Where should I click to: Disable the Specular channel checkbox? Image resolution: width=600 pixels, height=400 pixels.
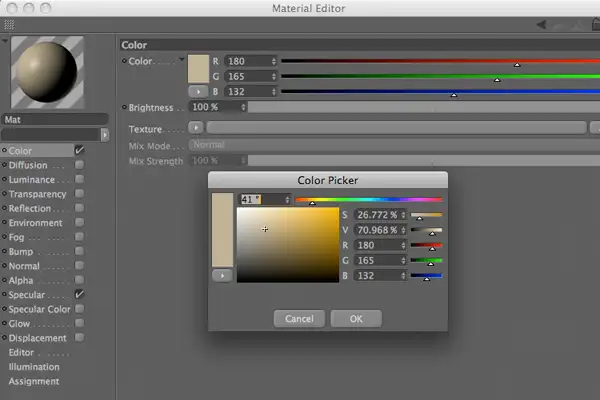coord(79,294)
